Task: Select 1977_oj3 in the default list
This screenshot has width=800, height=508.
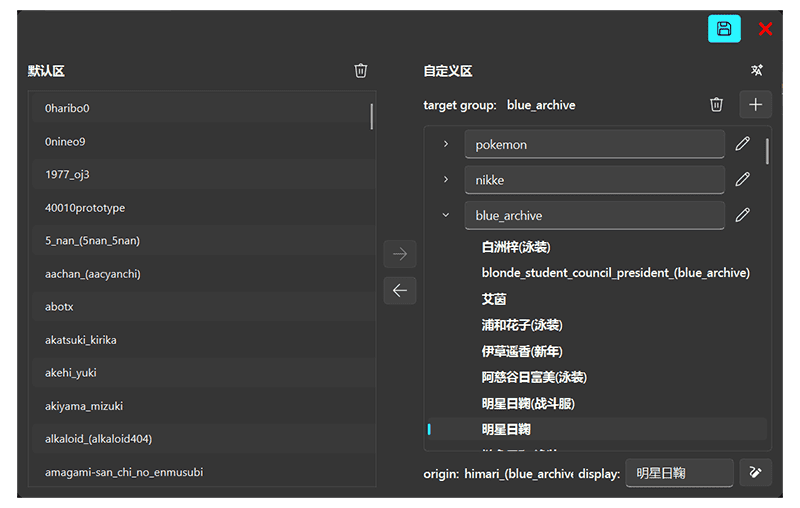Action: 204,174
